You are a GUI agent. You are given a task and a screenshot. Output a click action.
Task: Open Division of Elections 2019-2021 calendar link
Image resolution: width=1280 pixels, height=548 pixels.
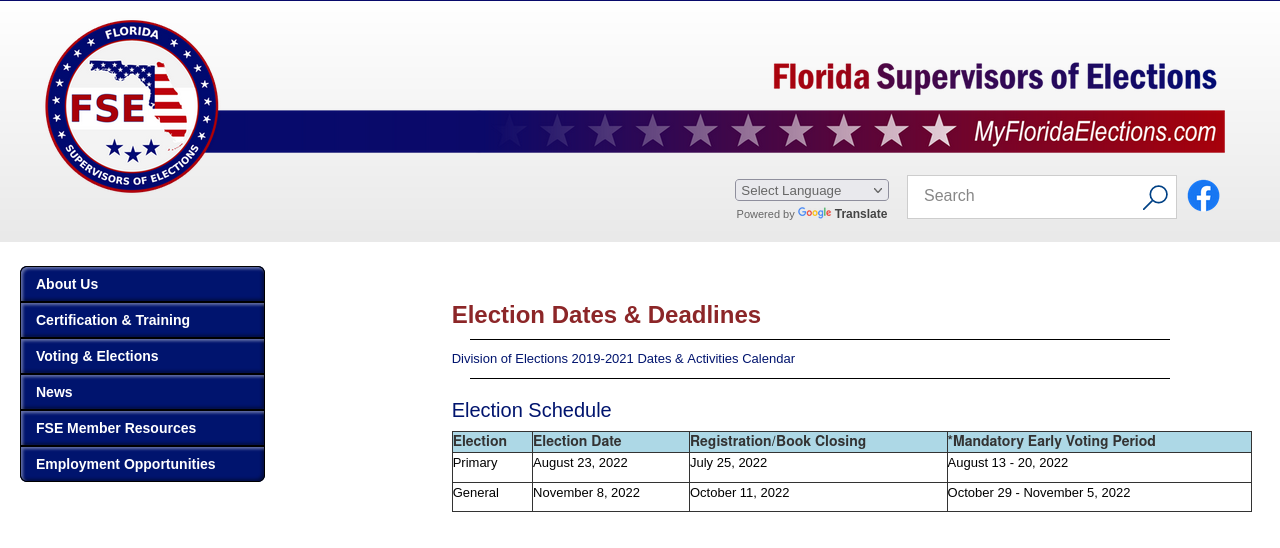(x=623, y=359)
